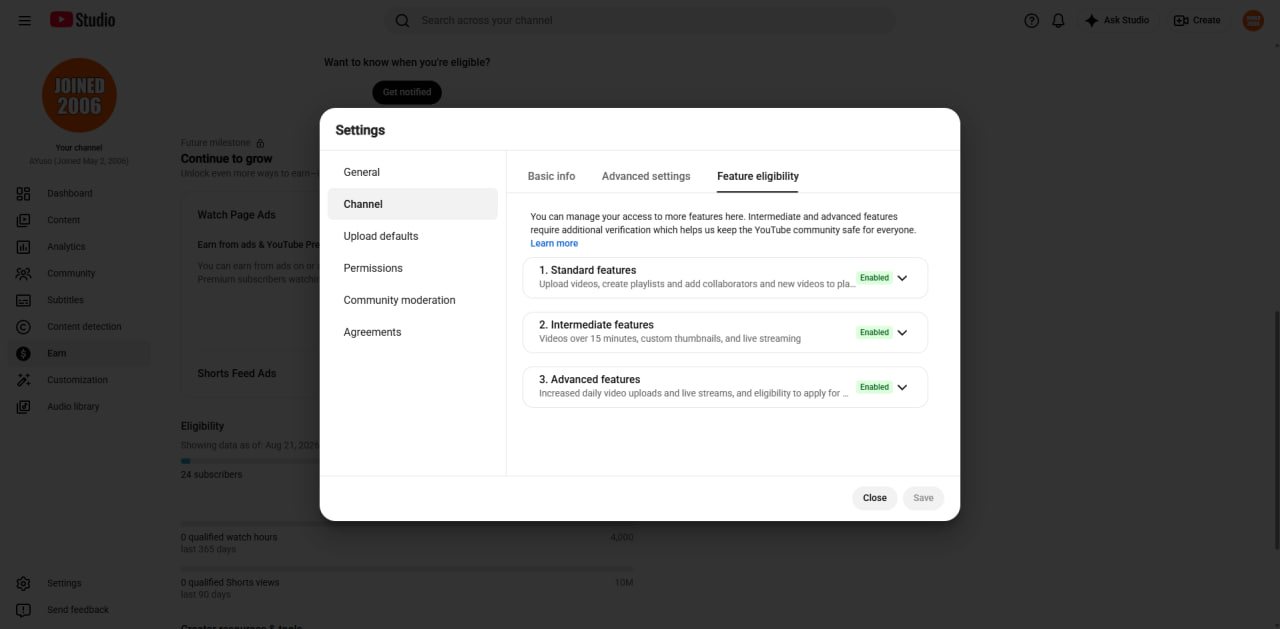Select Permissions in Settings dialog
The image size is (1280, 629).
click(412, 268)
